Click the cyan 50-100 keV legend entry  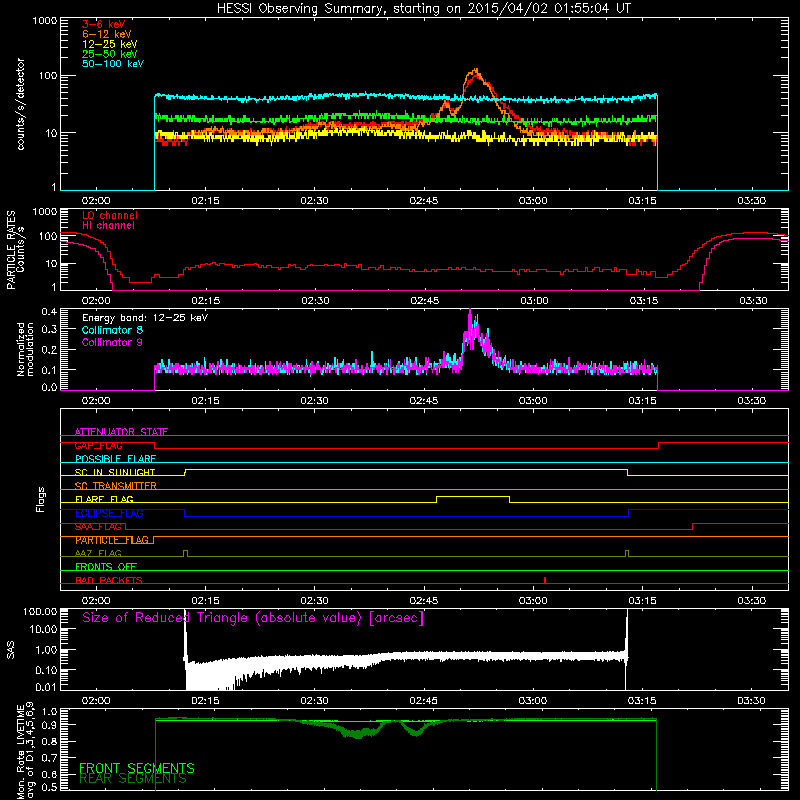[x=113, y=64]
